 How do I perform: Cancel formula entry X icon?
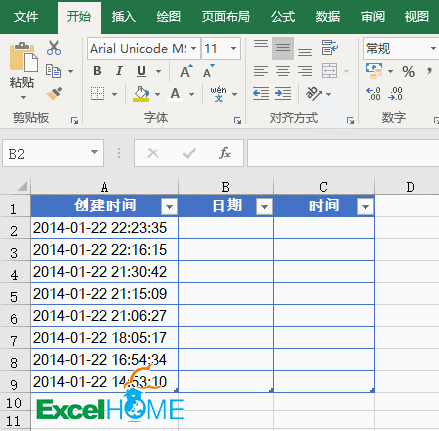[x=153, y=153]
